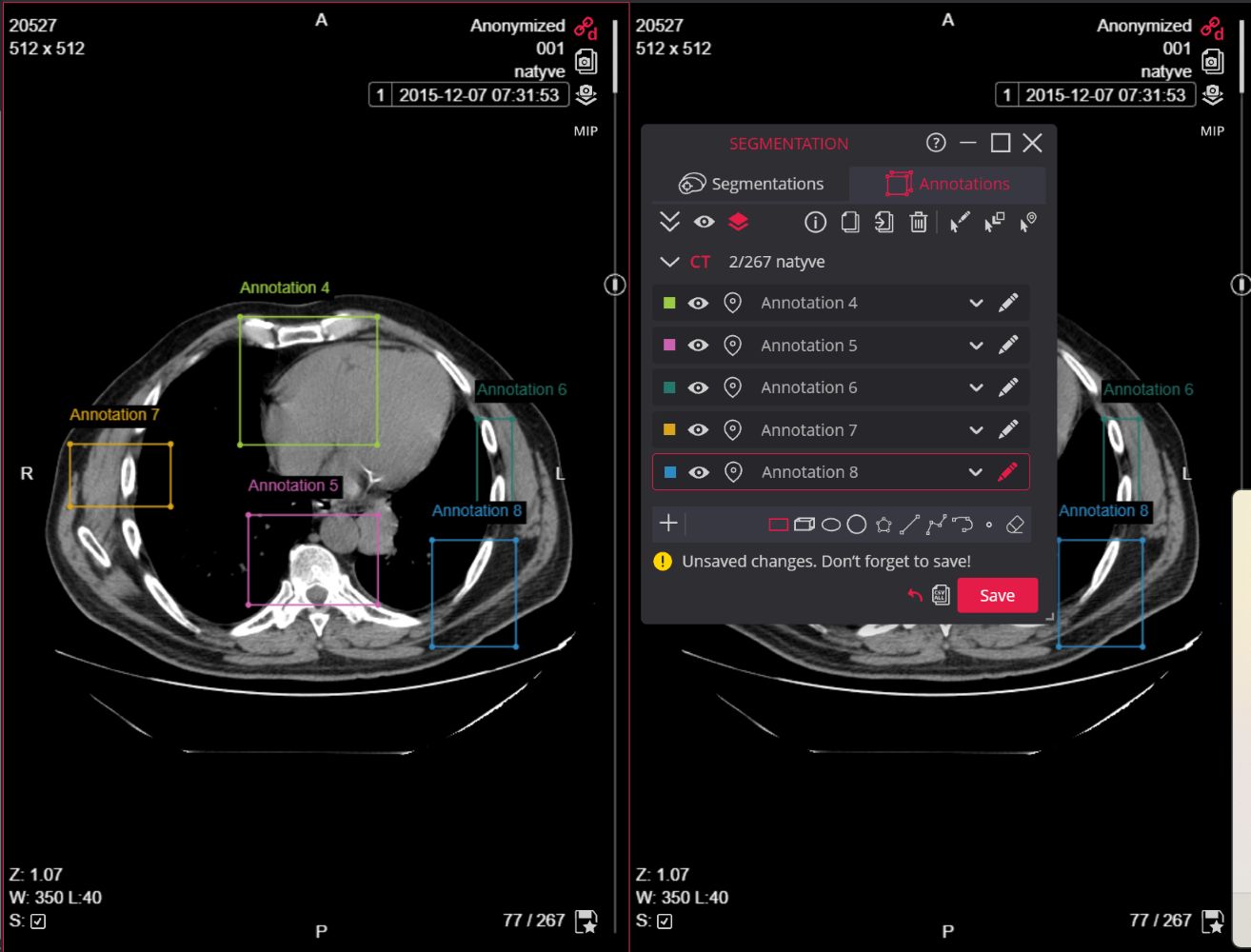Select the circle annotation tool
This screenshot has height=952, width=1251.
pos(857,525)
